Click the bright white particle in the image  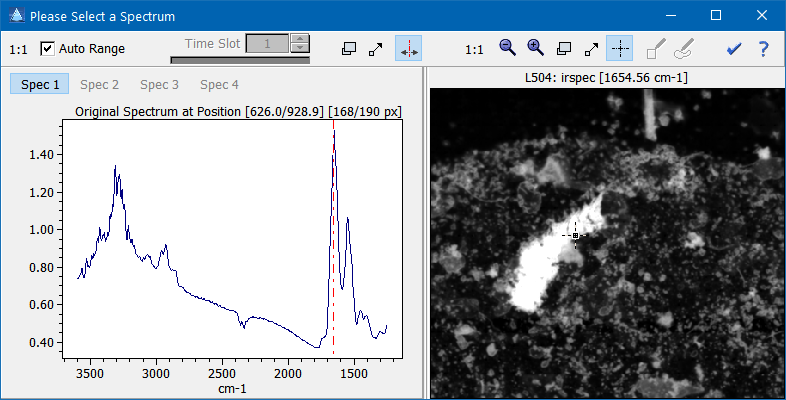click(x=539, y=268)
